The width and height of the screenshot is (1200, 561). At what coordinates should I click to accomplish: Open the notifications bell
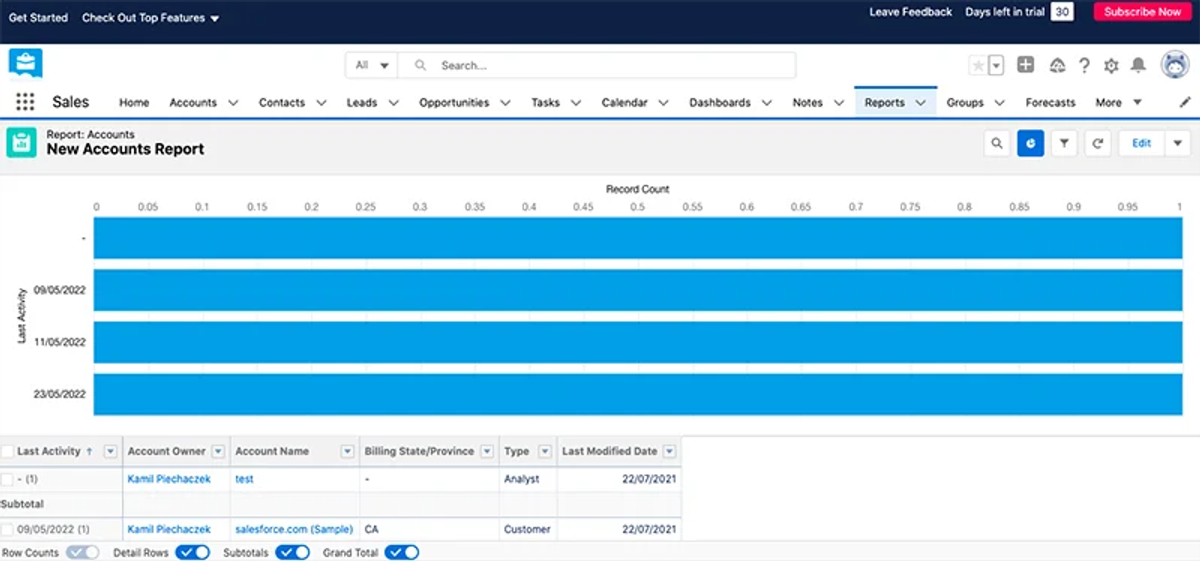(1138, 65)
